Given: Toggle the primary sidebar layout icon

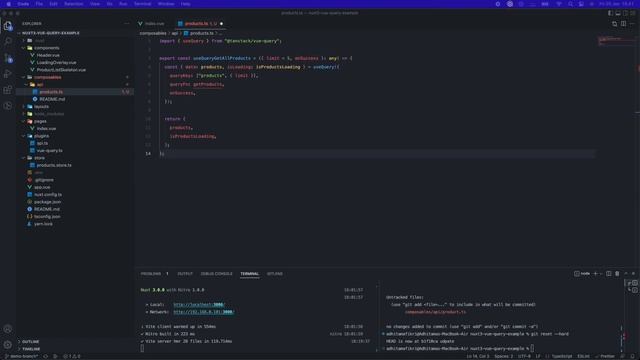Looking at the screenshot, I should (x=610, y=13).
